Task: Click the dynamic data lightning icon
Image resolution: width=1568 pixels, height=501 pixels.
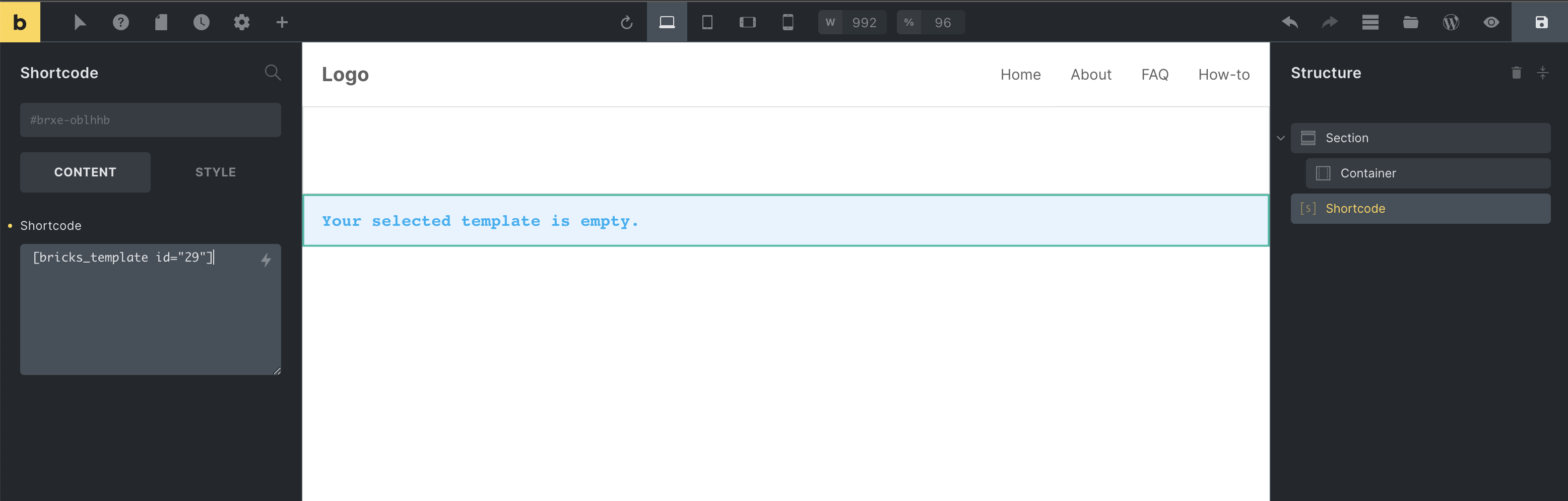Action: click(x=266, y=260)
